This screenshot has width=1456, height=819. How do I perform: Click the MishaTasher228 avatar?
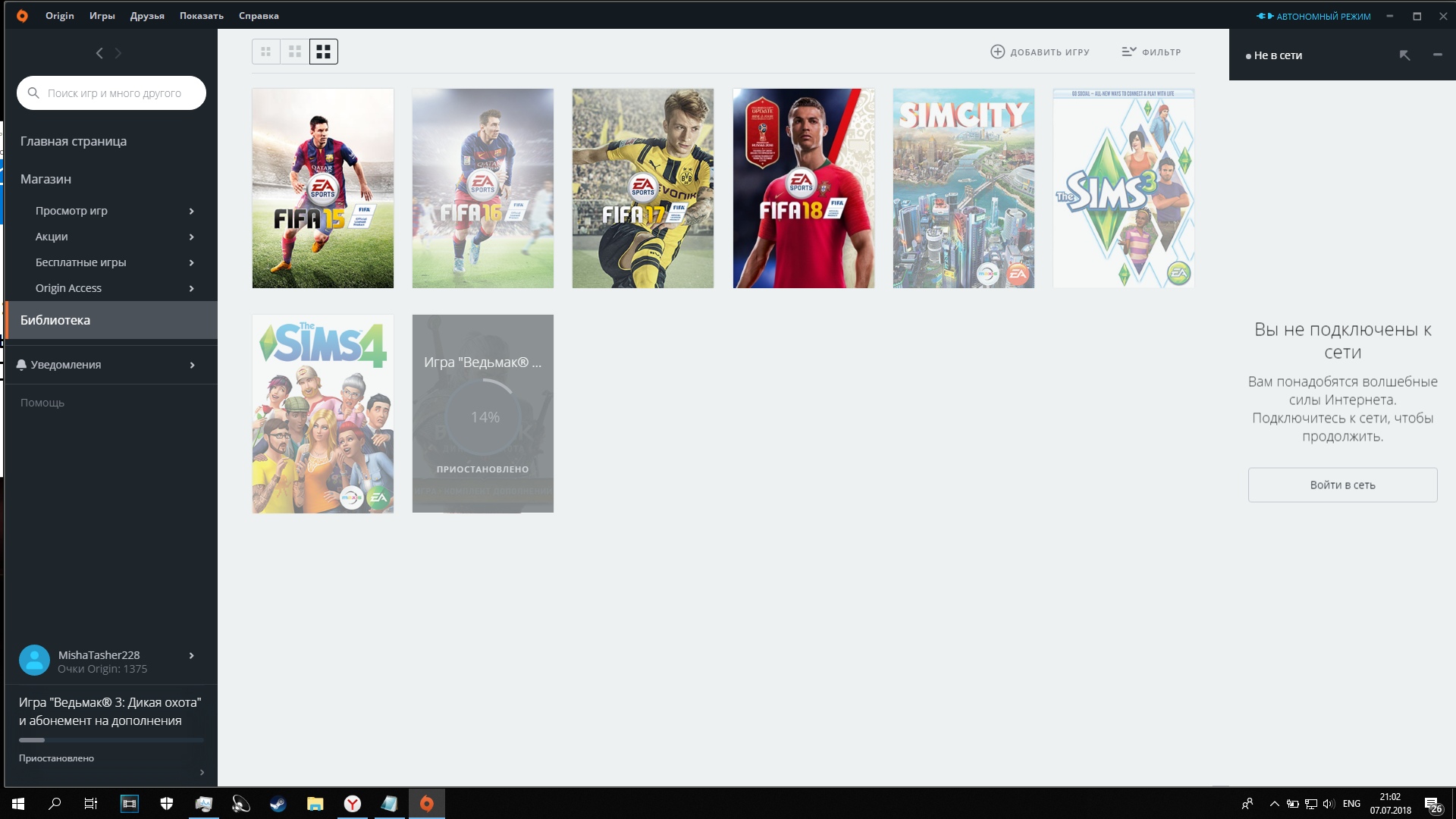34,661
